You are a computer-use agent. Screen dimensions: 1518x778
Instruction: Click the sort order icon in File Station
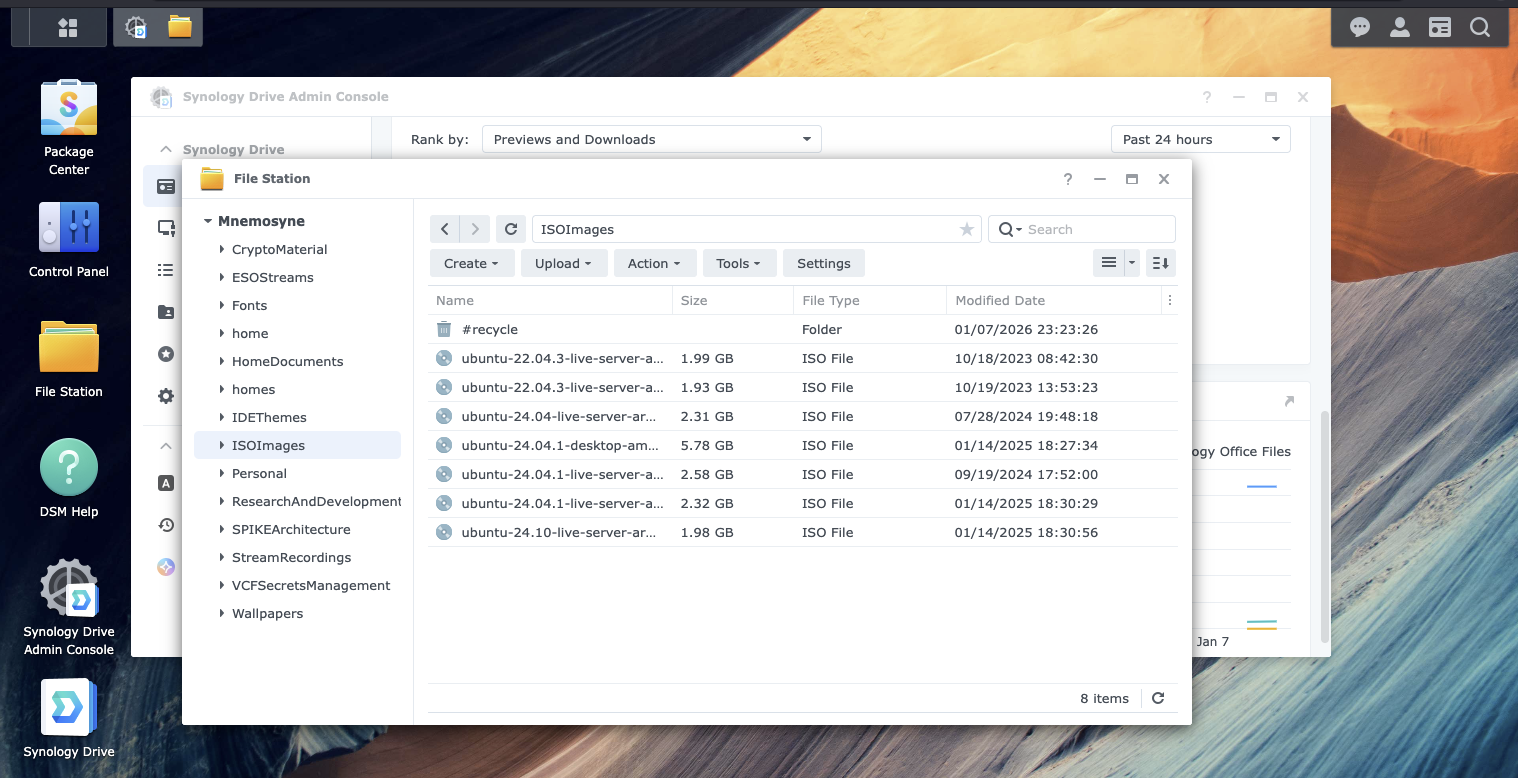pos(1160,263)
